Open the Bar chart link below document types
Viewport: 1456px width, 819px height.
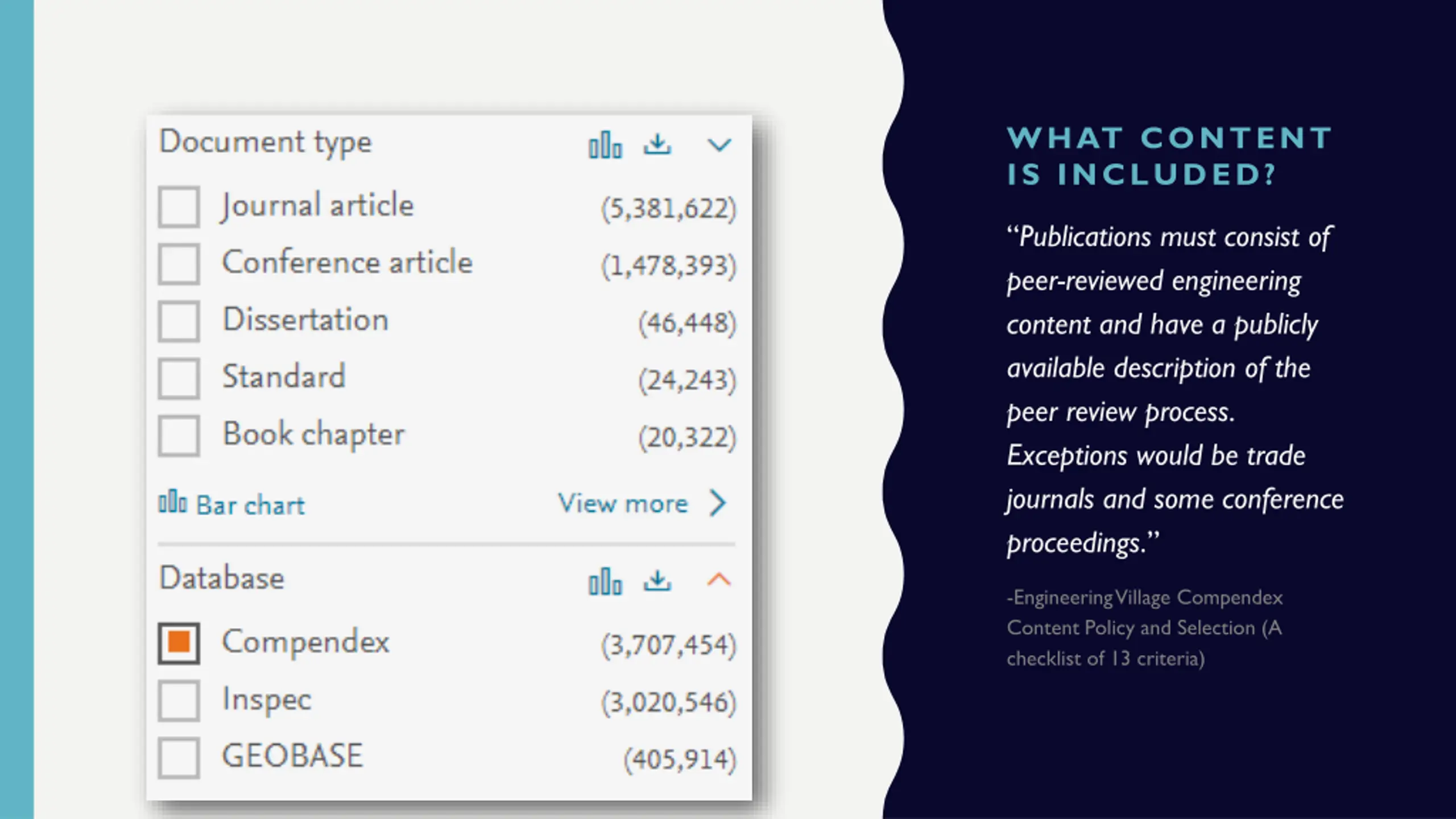coord(231,504)
